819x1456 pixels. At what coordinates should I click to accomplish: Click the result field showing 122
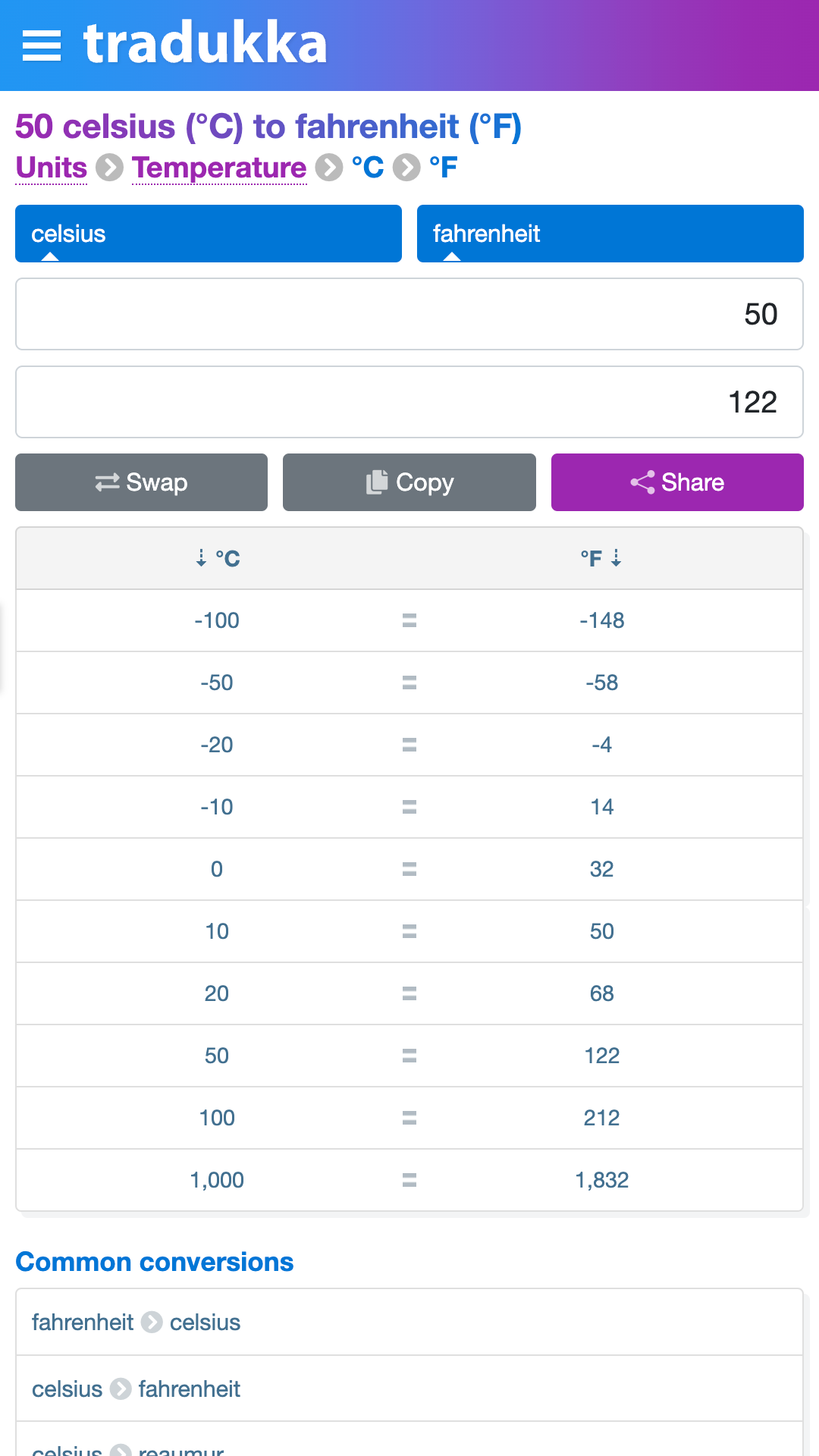tap(409, 402)
